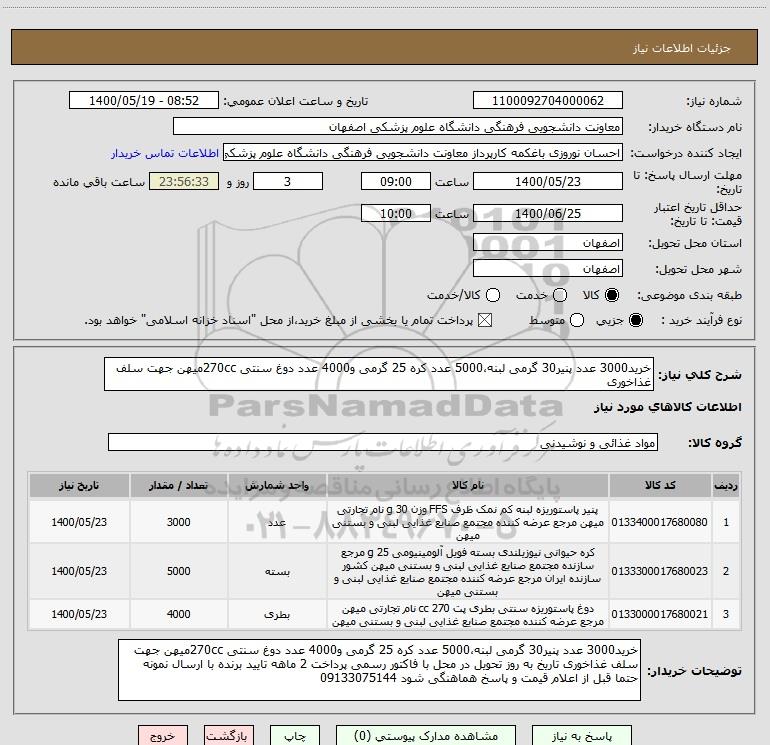Screen dimensions: 770x745
Task: Click the cheese product name in row 1
Action: (468, 522)
